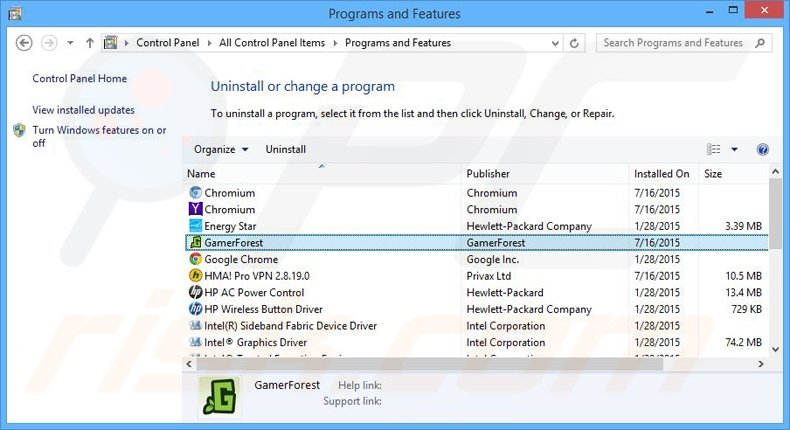Go up one level with Up arrow

coord(90,43)
